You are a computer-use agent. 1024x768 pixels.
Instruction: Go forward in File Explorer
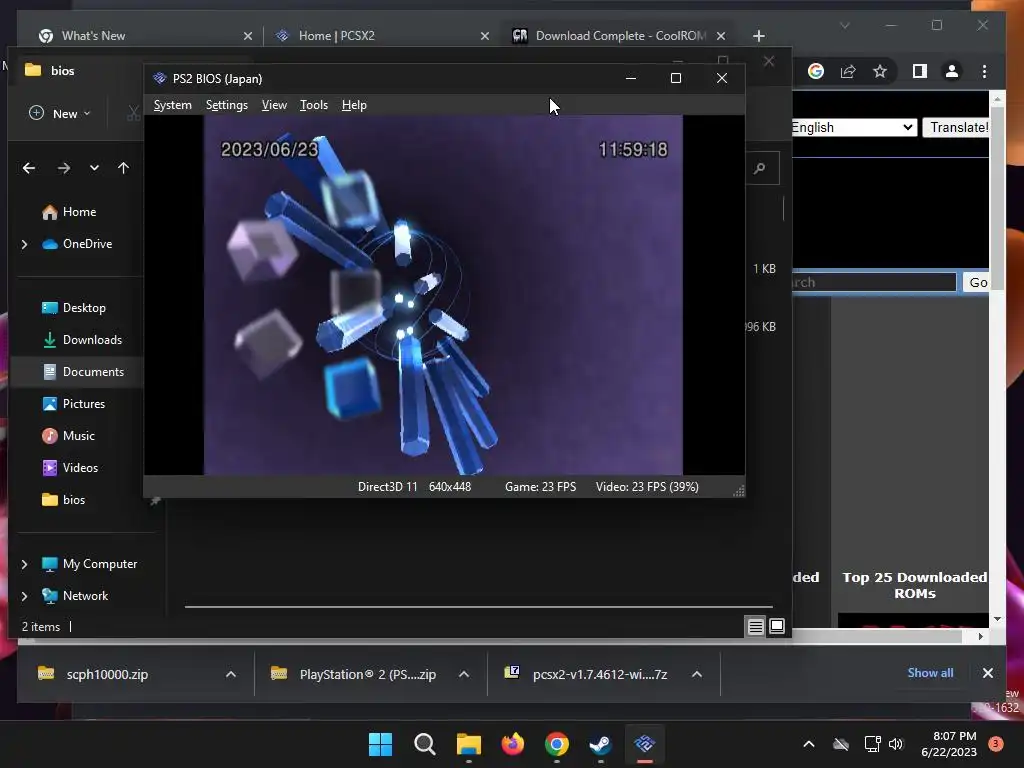(x=63, y=168)
